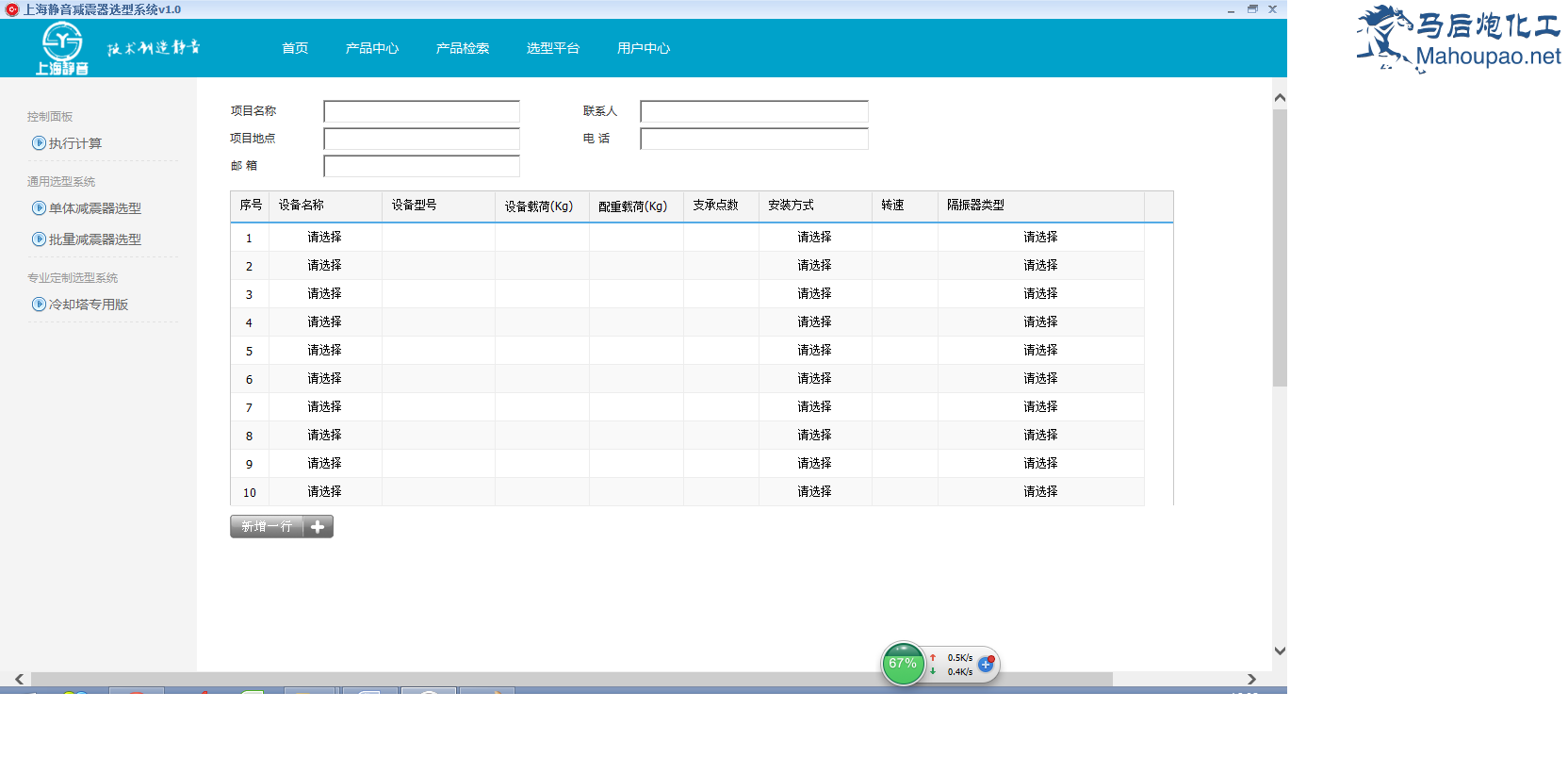Open 批量减震器选型 in sidebar
The height and width of the screenshot is (758, 1568).
[x=95, y=239]
